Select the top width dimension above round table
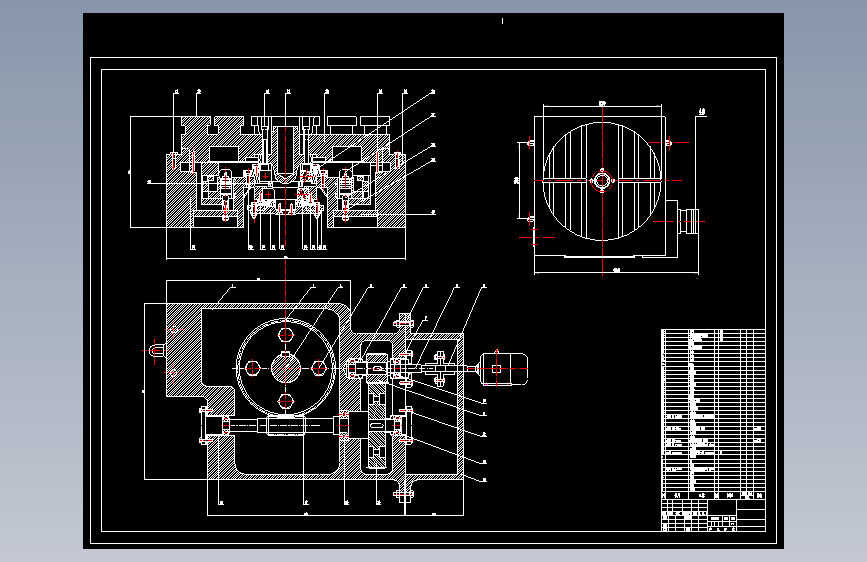Image resolution: width=867 pixels, height=562 pixels. 602,104
